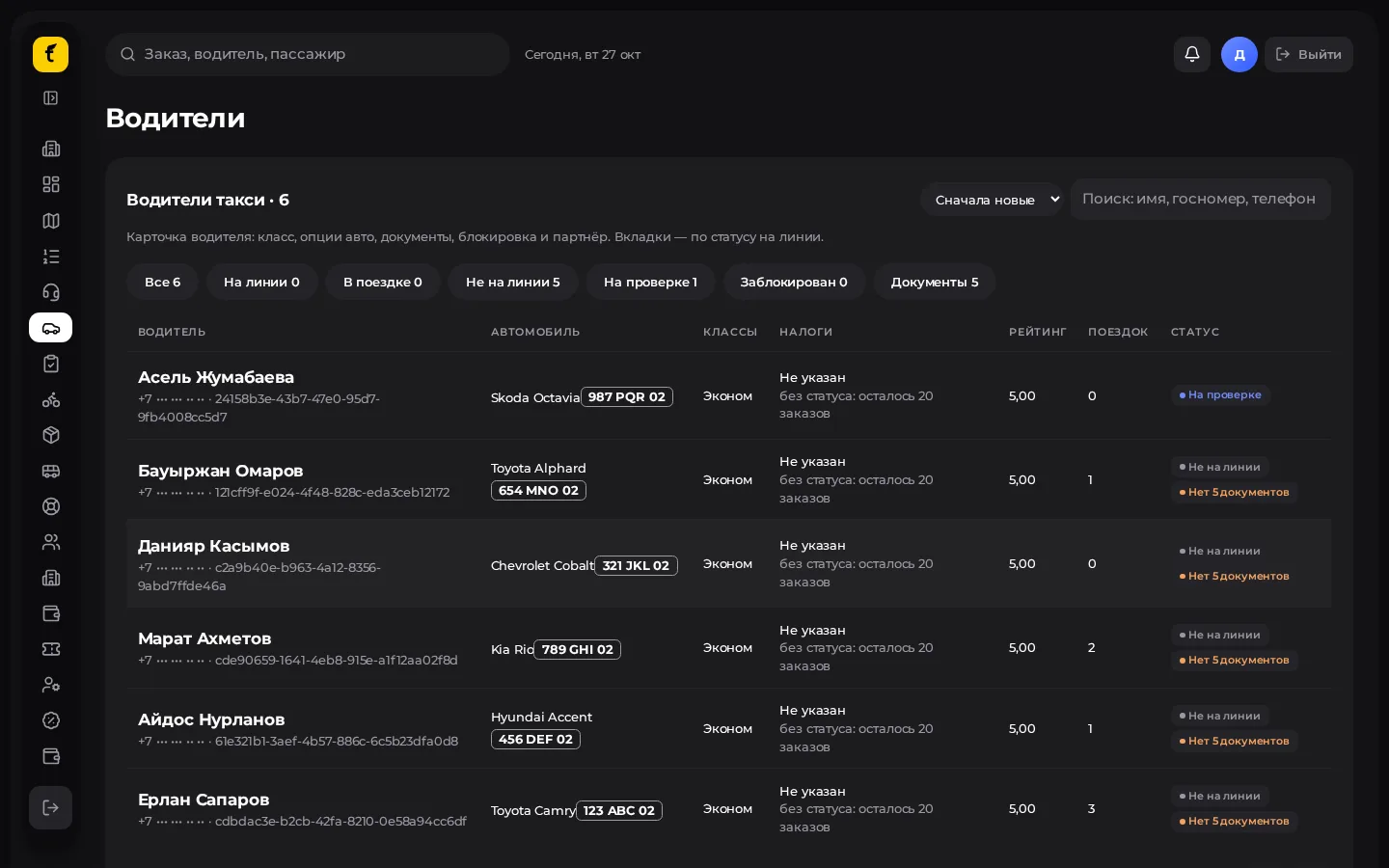Screen dimensions: 1389x868
Task: Focus the Заказ, водитель, пассажир search field
Action: 308,54
